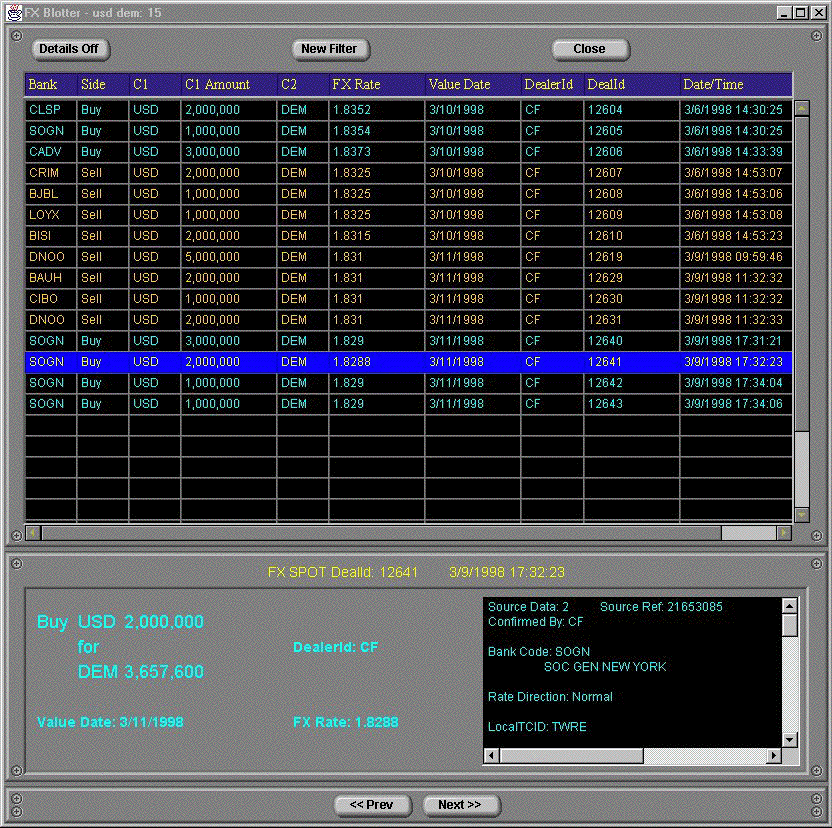
Task: Click table horizontal scroll right arrow
Action: tap(784, 533)
